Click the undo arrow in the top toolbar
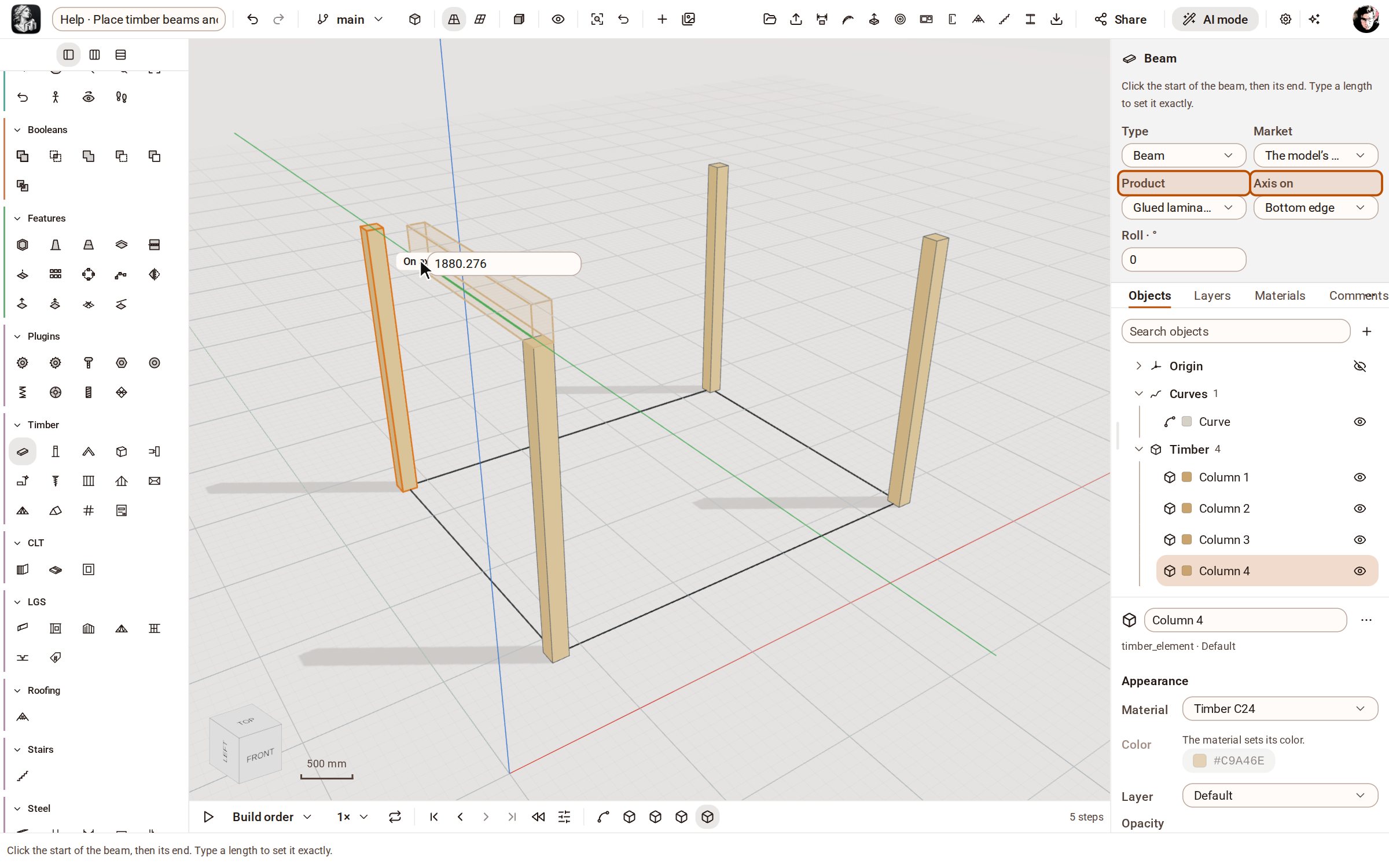 (x=252, y=19)
